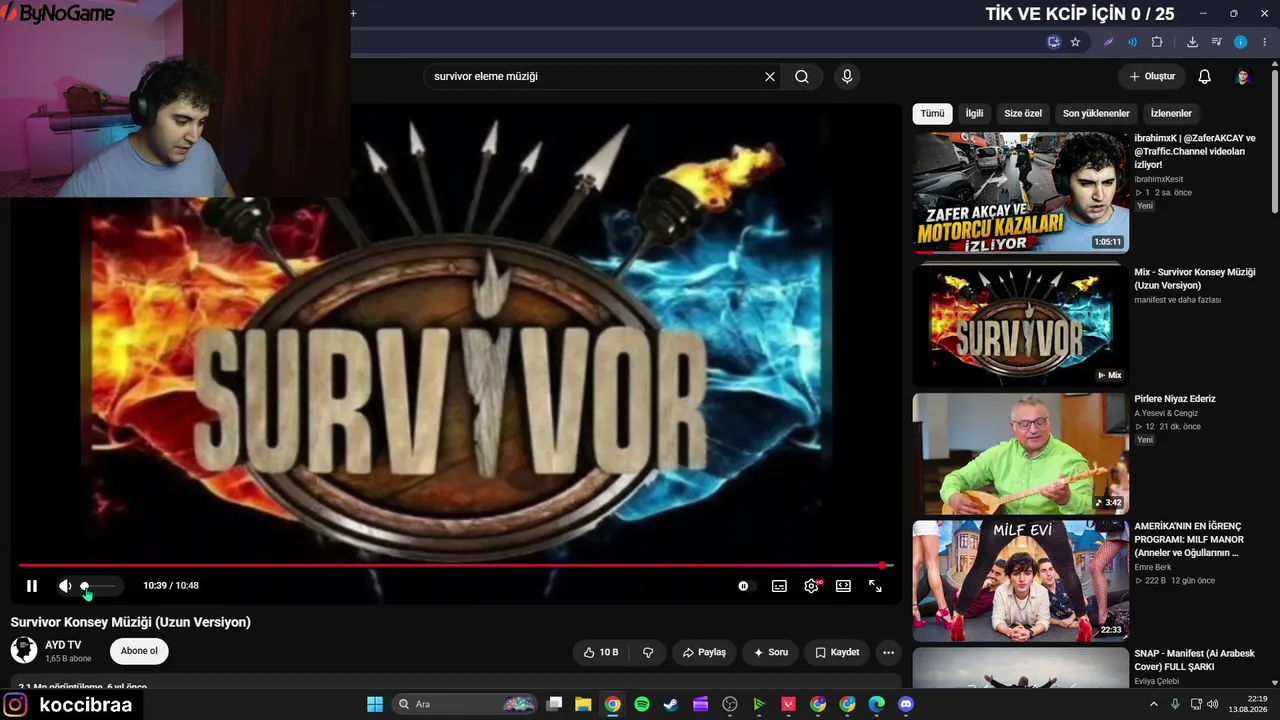Image resolution: width=1280 pixels, height=720 pixels.
Task: Open 'SNAP - Manifest' video title
Action: click(x=1194, y=660)
